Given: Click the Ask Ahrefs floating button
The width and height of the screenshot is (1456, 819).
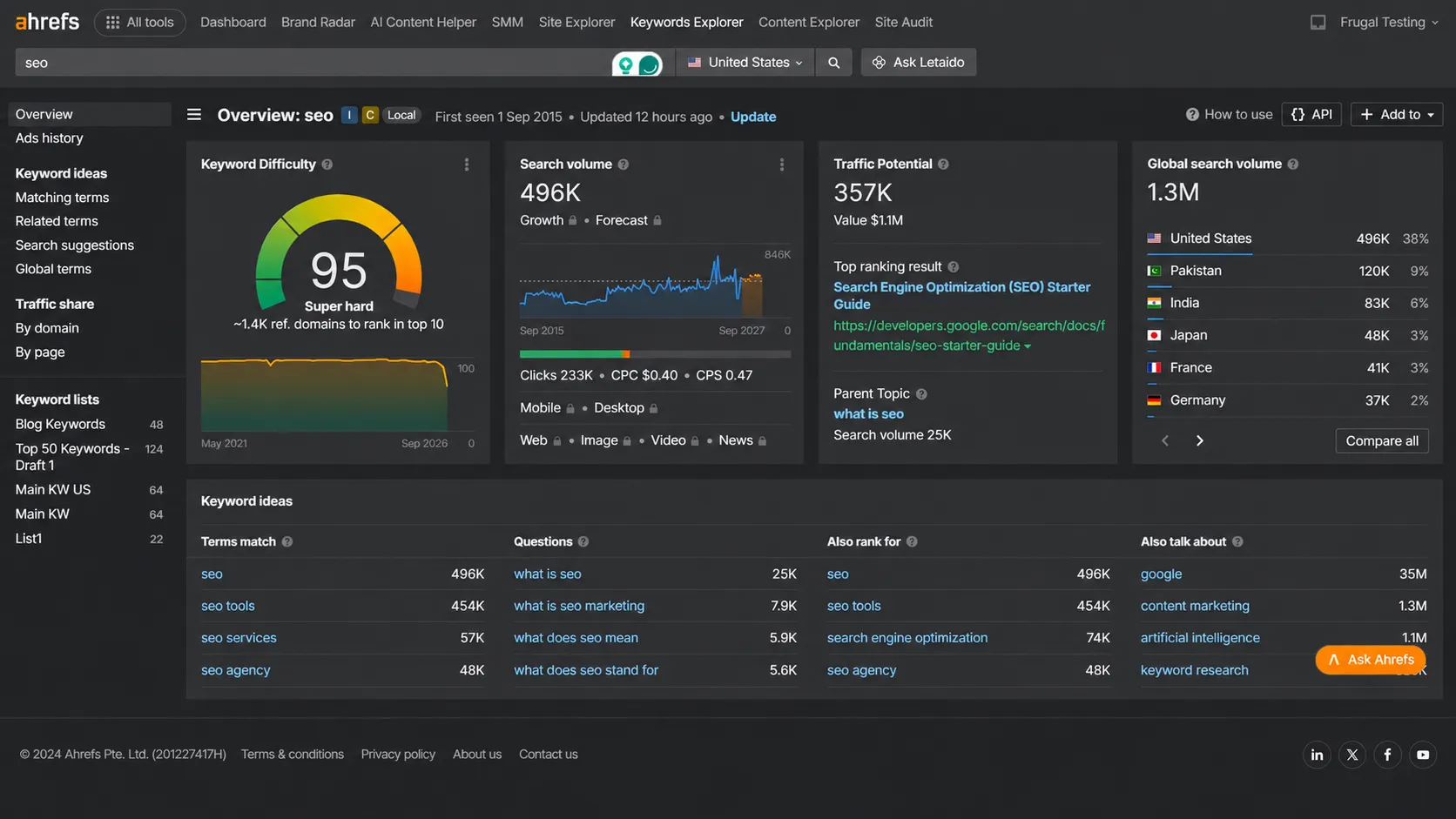Looking at the screenshot, I should (1371, 661).
